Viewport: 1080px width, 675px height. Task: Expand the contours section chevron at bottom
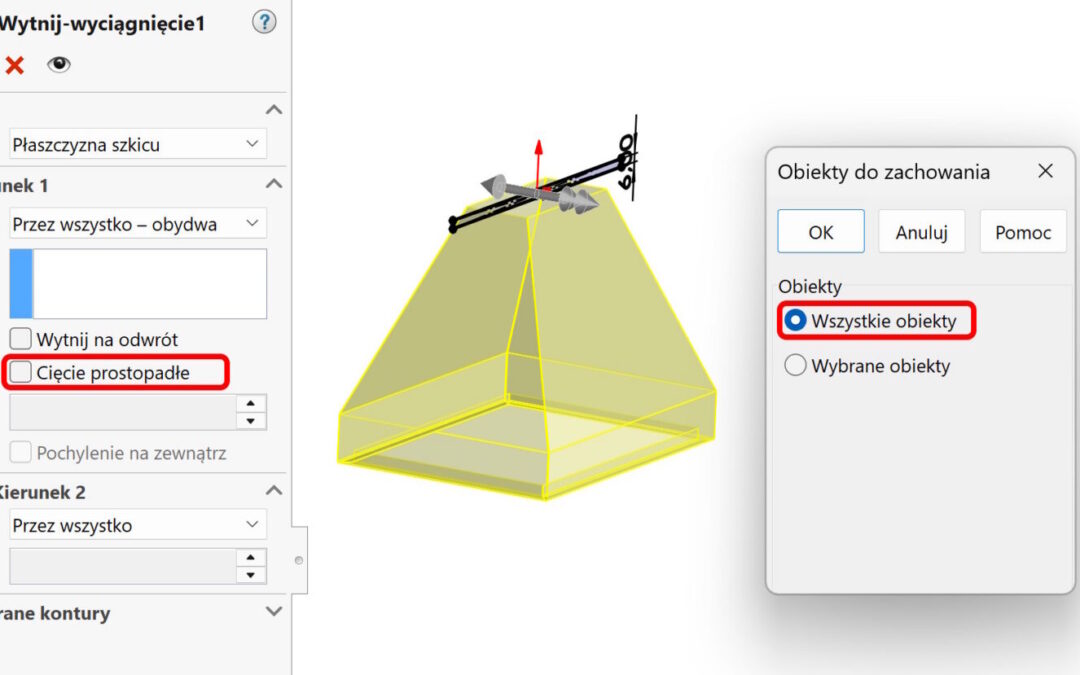pyautogui.click(x=274, y=612)
